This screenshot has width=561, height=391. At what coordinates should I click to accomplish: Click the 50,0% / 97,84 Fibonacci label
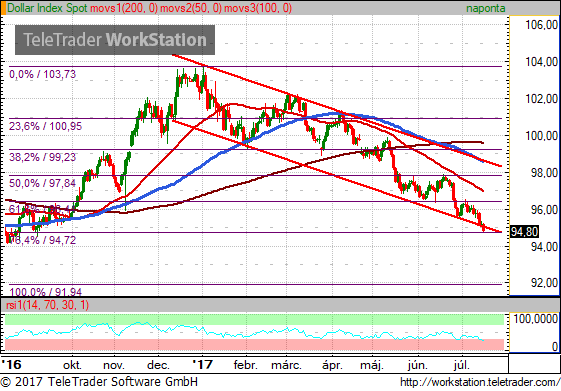click(x=43, y=183)
